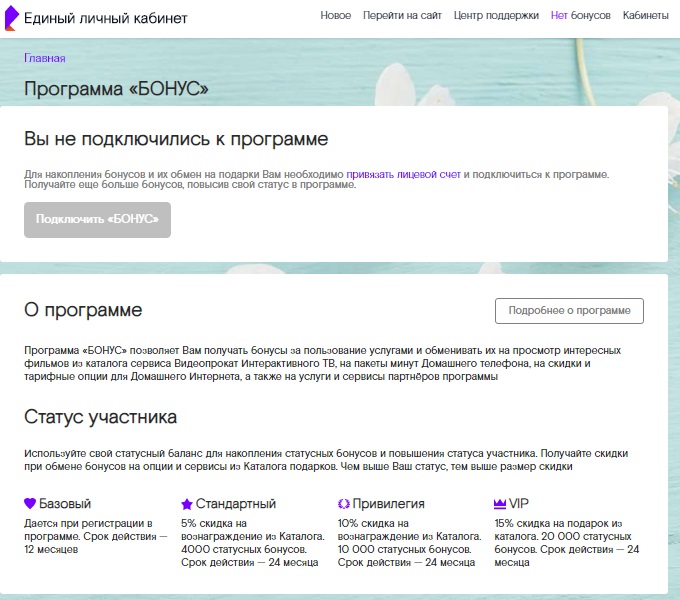Click the 5% скидка description text
This screenshot has height=600, width=680.
(252, 543)
